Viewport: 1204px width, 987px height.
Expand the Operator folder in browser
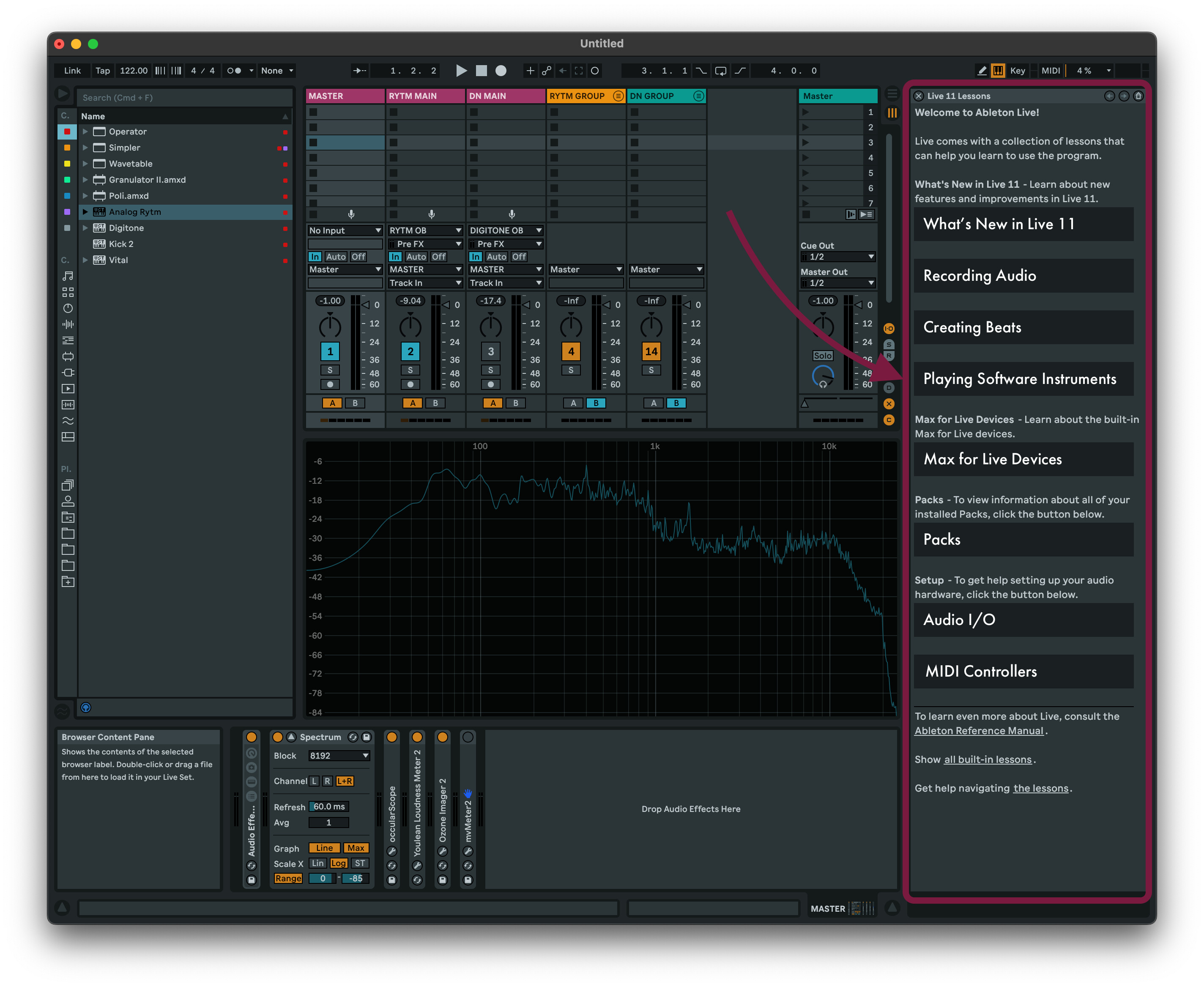tap(85, 132)
